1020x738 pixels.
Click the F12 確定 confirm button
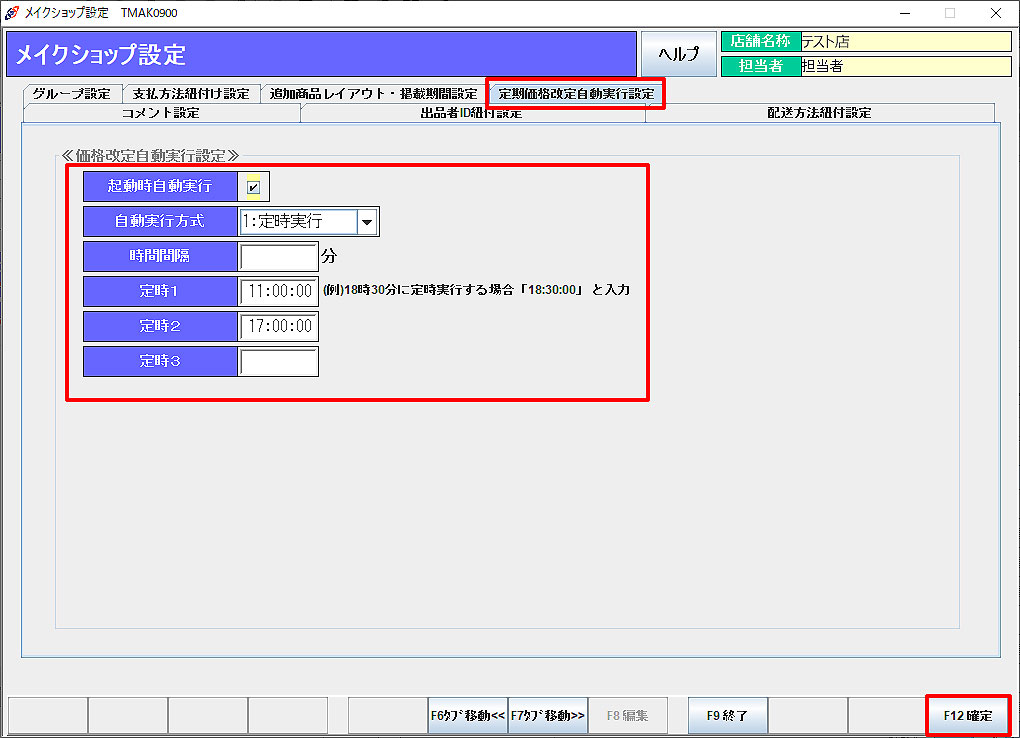point(967,716)
